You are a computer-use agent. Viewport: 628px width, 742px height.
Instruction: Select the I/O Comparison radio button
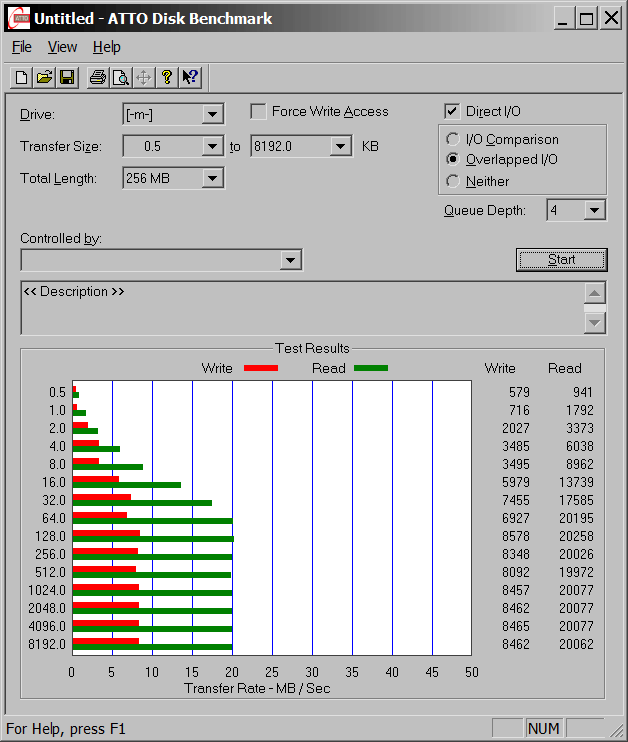[x=453, y=140]
